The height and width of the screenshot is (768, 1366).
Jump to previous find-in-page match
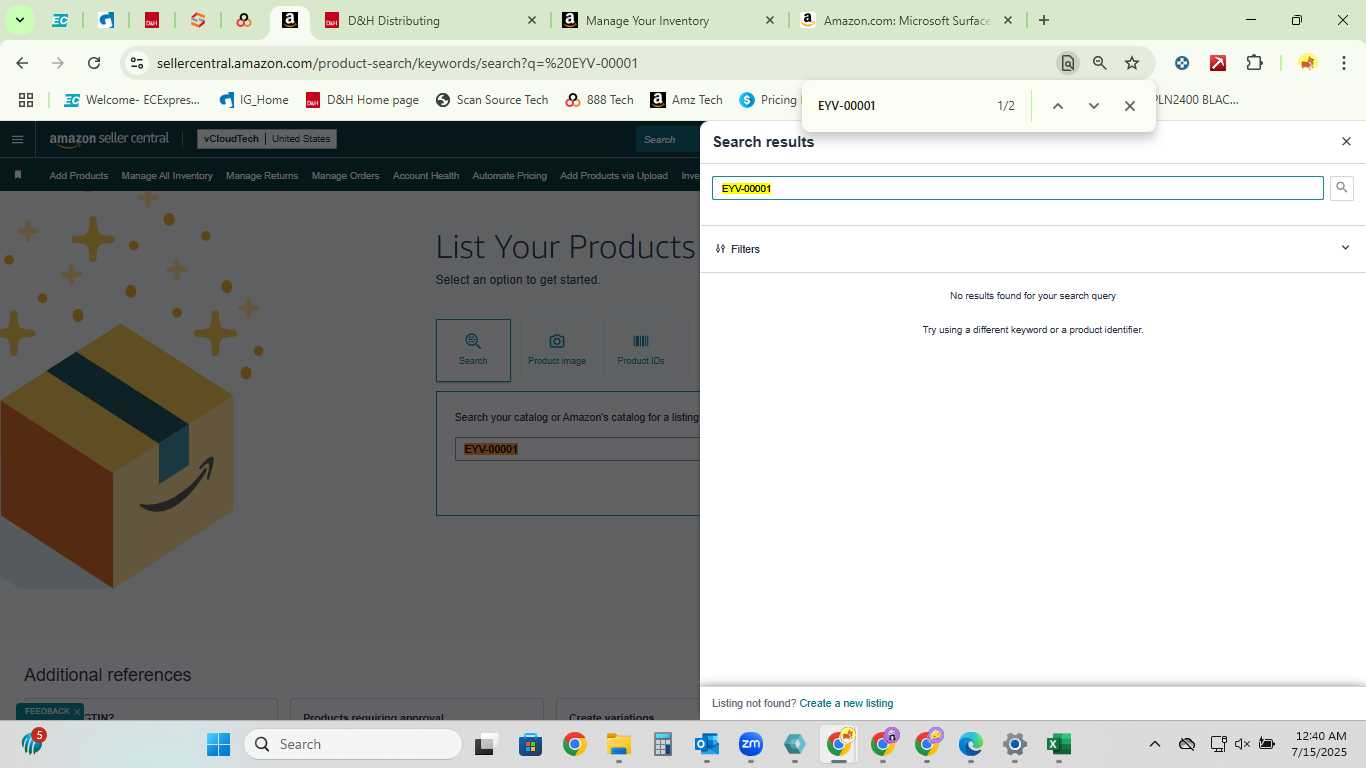click(1057, 106)
